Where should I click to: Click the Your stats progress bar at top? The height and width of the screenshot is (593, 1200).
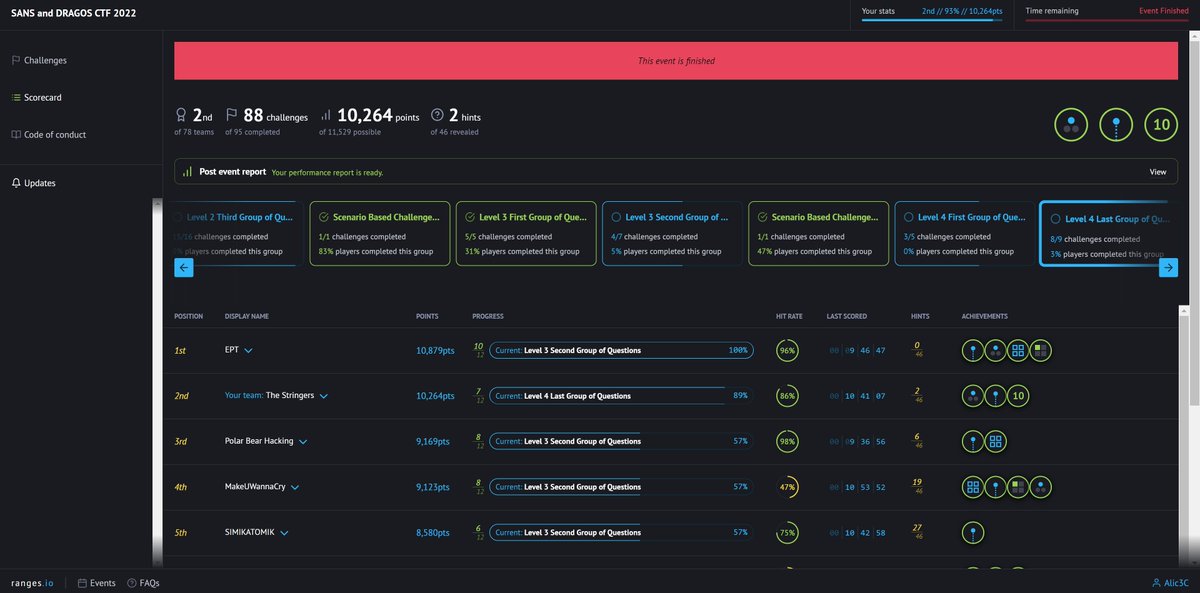[x=932, y=20]
